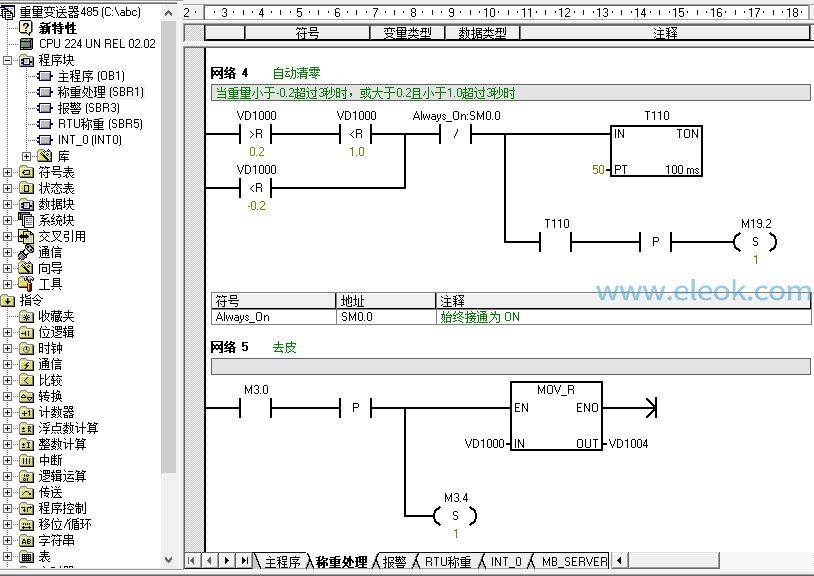This screenshot has height=576, width=814.
Task: Jump to the last tab with the scroll button
Action: pyautogui.click(x=244, y=560)
